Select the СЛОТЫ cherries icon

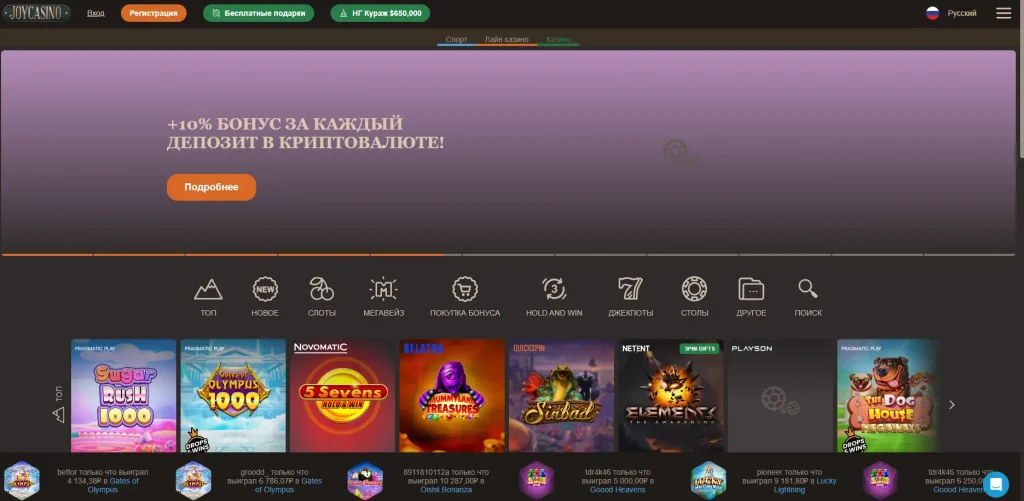322,289
